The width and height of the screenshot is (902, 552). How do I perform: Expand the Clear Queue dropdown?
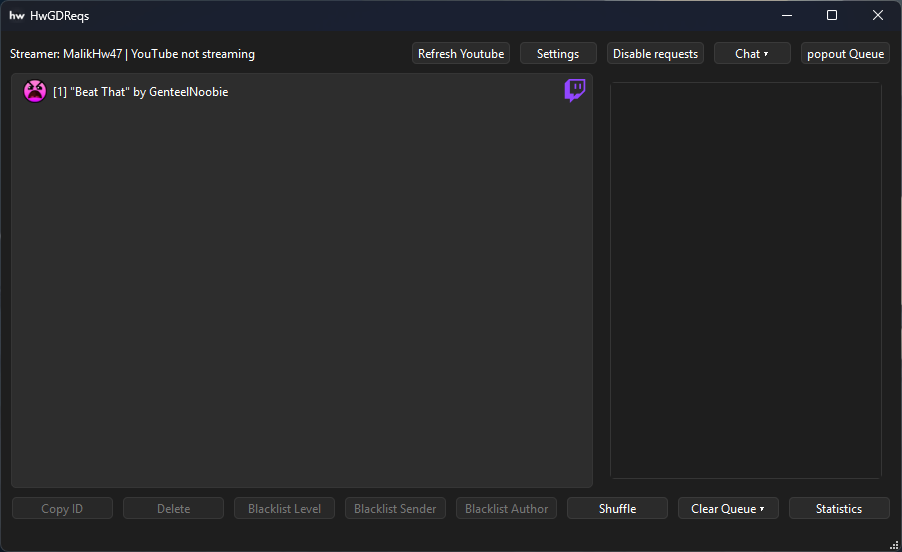click(x=728, y=508)
